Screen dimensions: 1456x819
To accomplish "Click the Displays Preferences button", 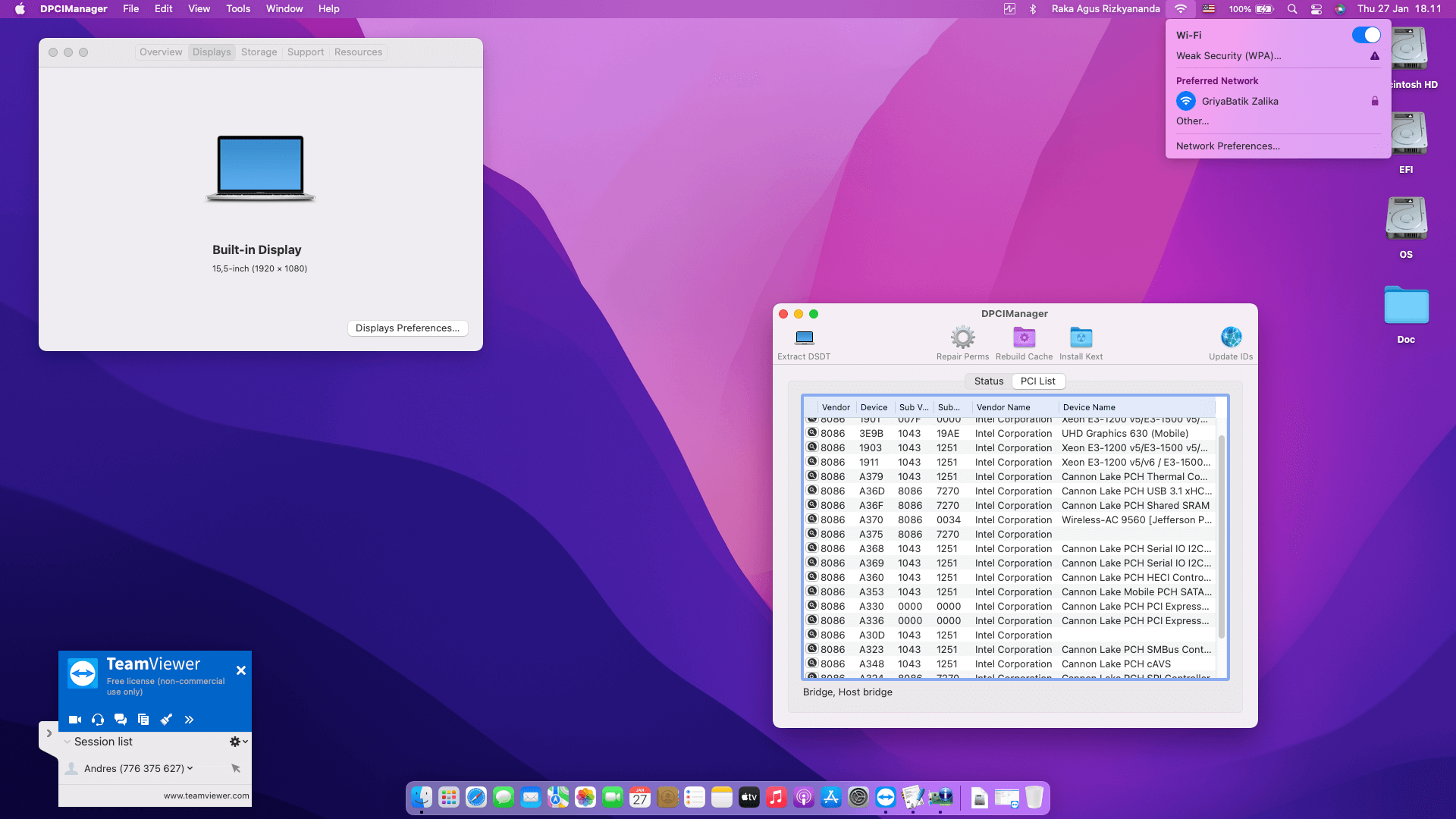I will tap(407, 328).
